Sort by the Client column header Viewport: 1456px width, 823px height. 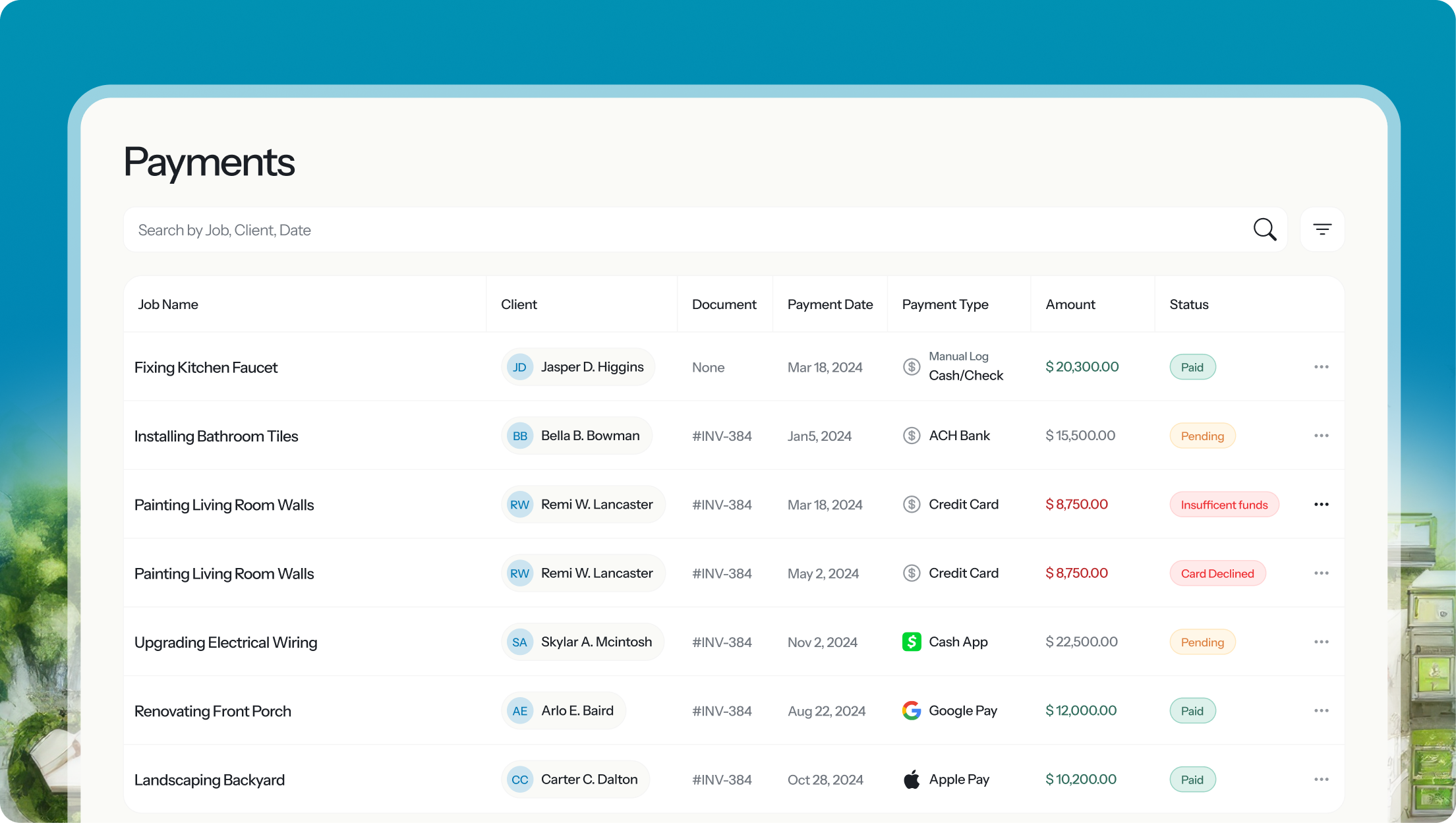click(519, 304)
